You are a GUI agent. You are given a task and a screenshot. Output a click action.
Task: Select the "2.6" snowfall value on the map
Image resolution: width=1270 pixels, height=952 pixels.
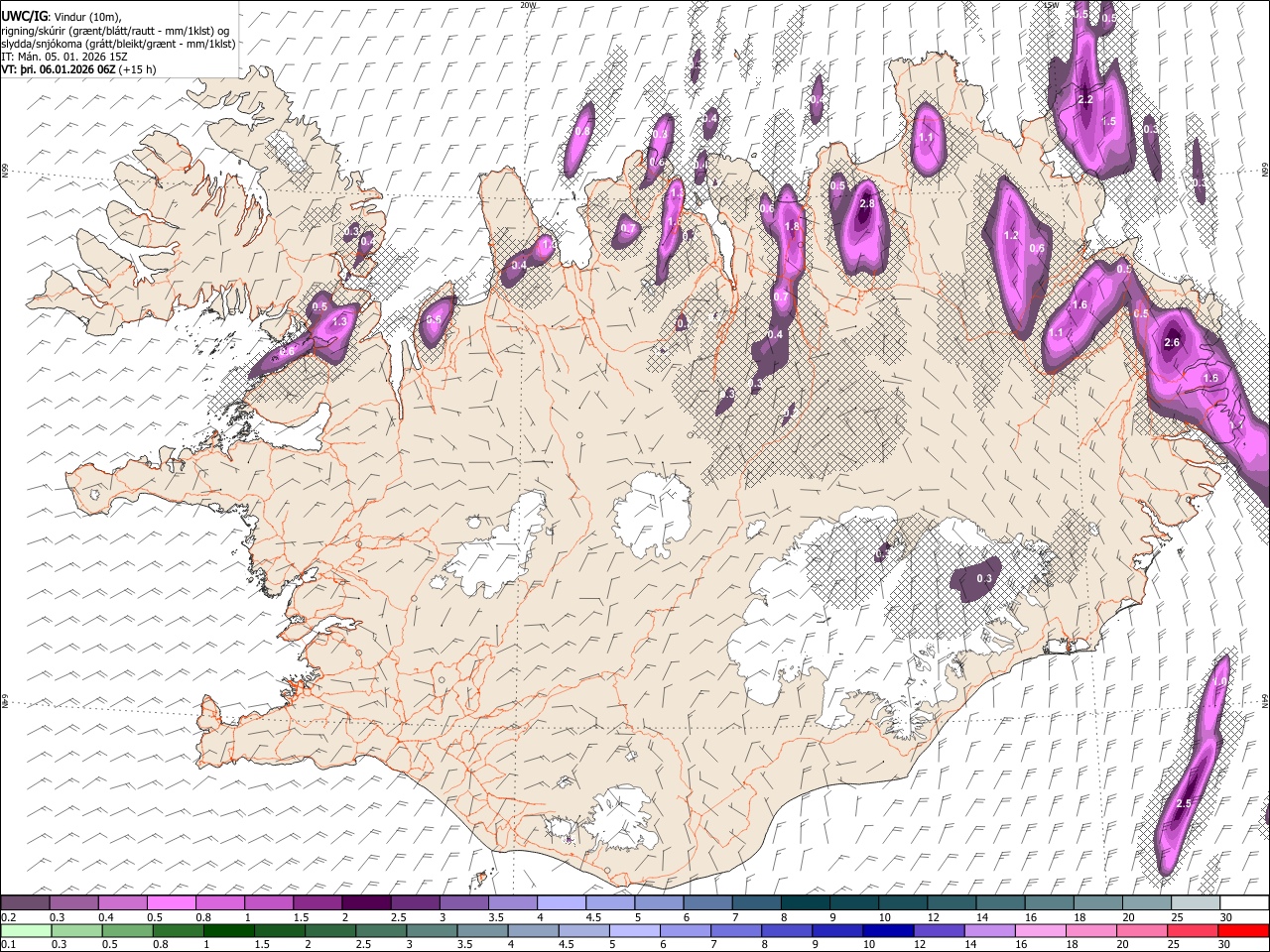[1172, 342]
